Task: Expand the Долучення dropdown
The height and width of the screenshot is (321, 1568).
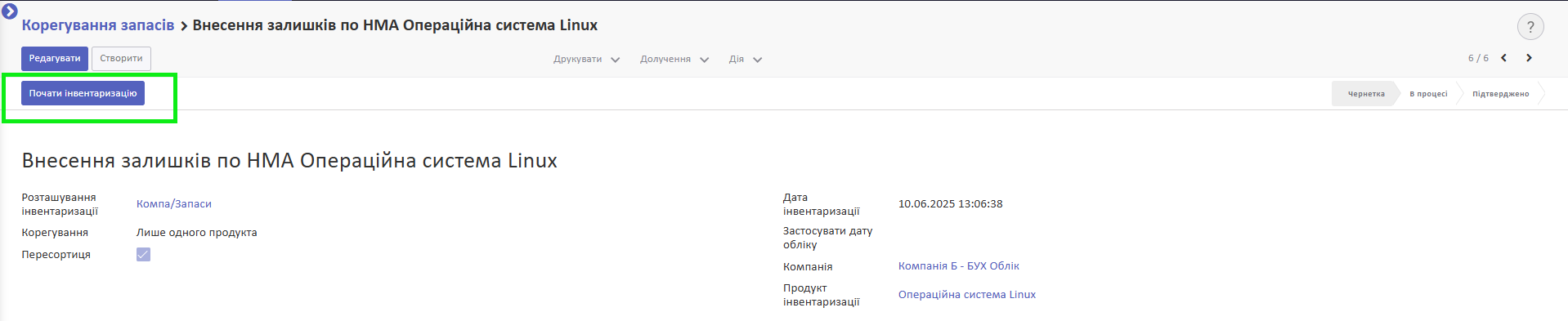Action: (674, 60)
